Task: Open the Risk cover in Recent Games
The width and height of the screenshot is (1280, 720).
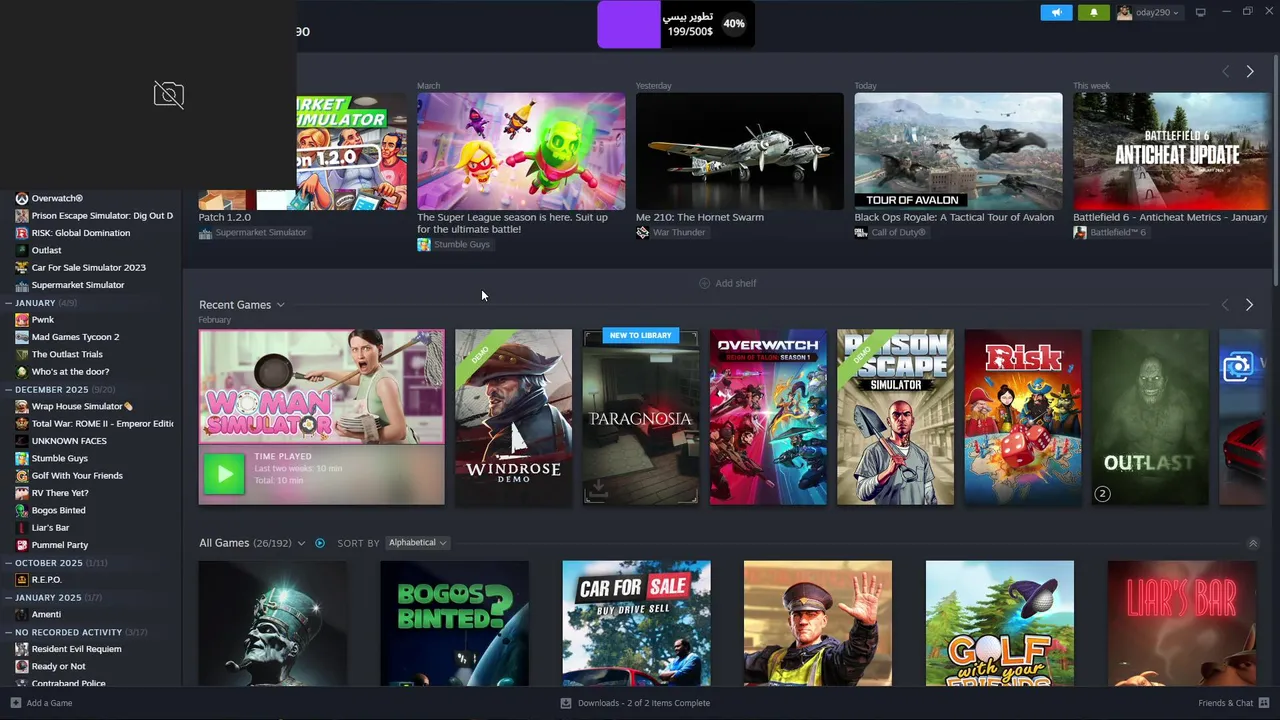Action: click(x=1022, y=416)
